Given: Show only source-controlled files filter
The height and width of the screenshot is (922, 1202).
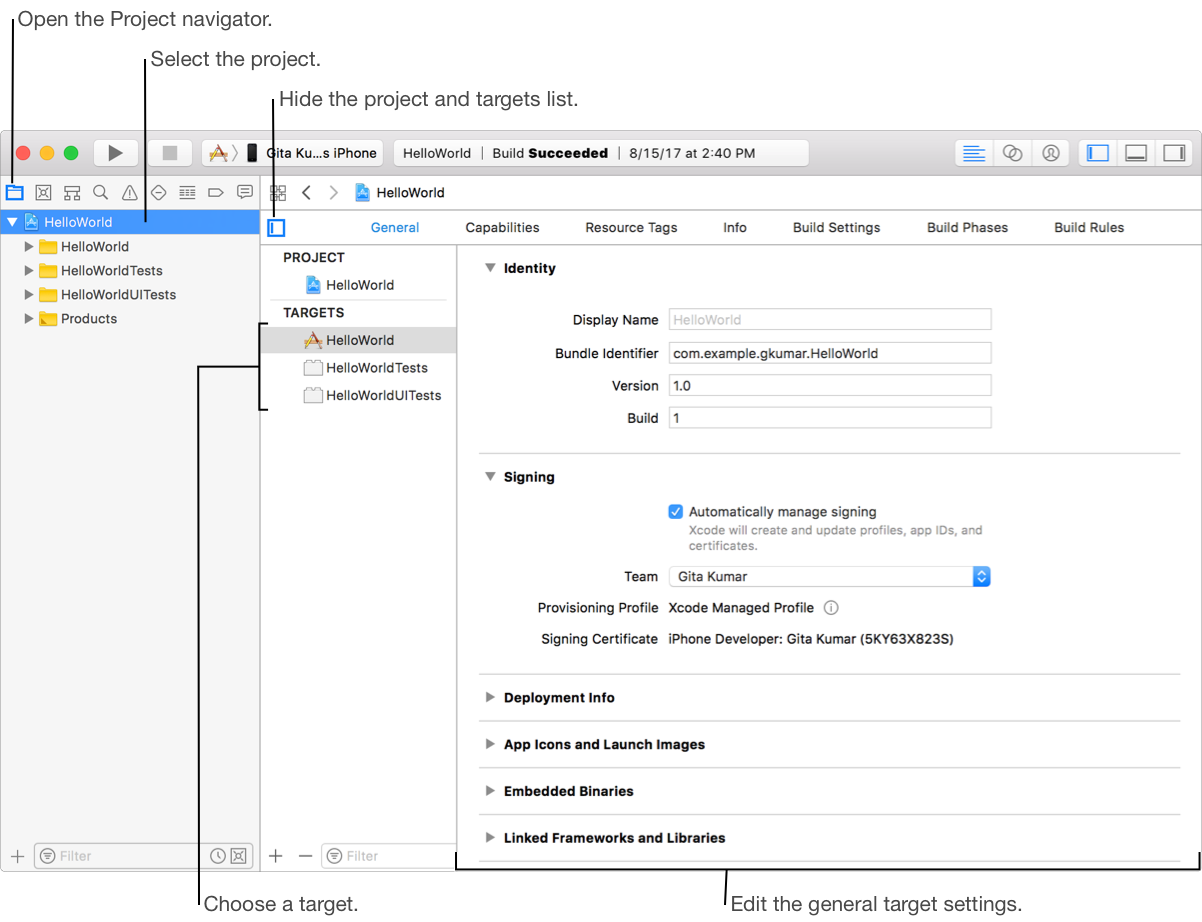Looking at the screenshot, I should [238, 856].
